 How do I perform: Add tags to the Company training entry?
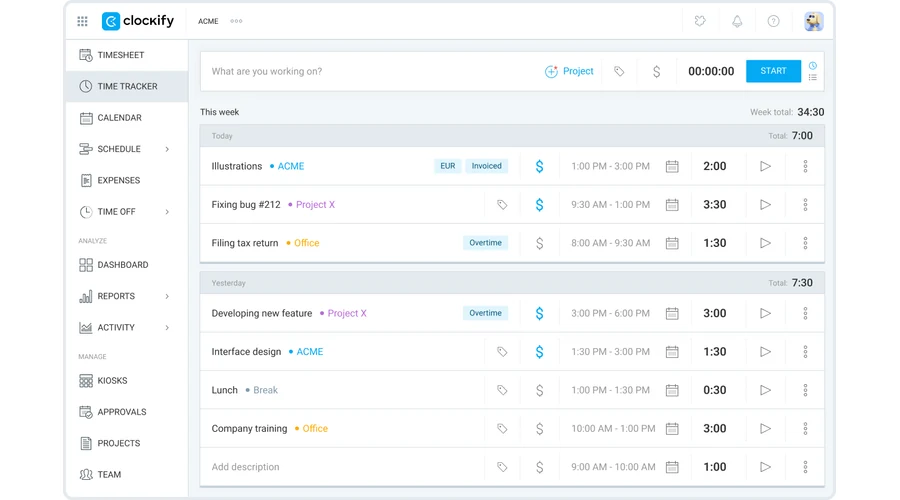(502, 429)
